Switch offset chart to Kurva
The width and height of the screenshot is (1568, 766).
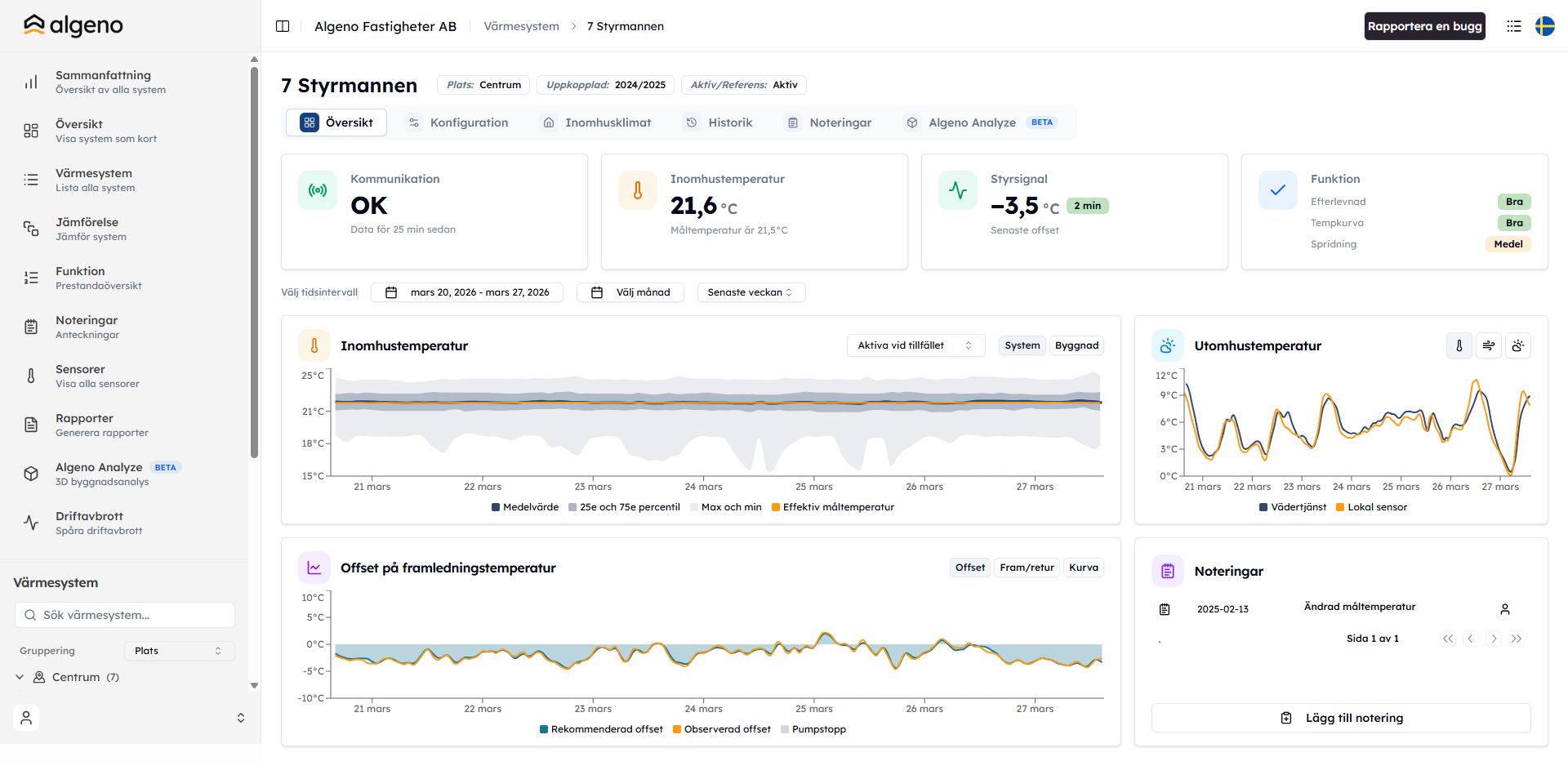(1084, 568)
